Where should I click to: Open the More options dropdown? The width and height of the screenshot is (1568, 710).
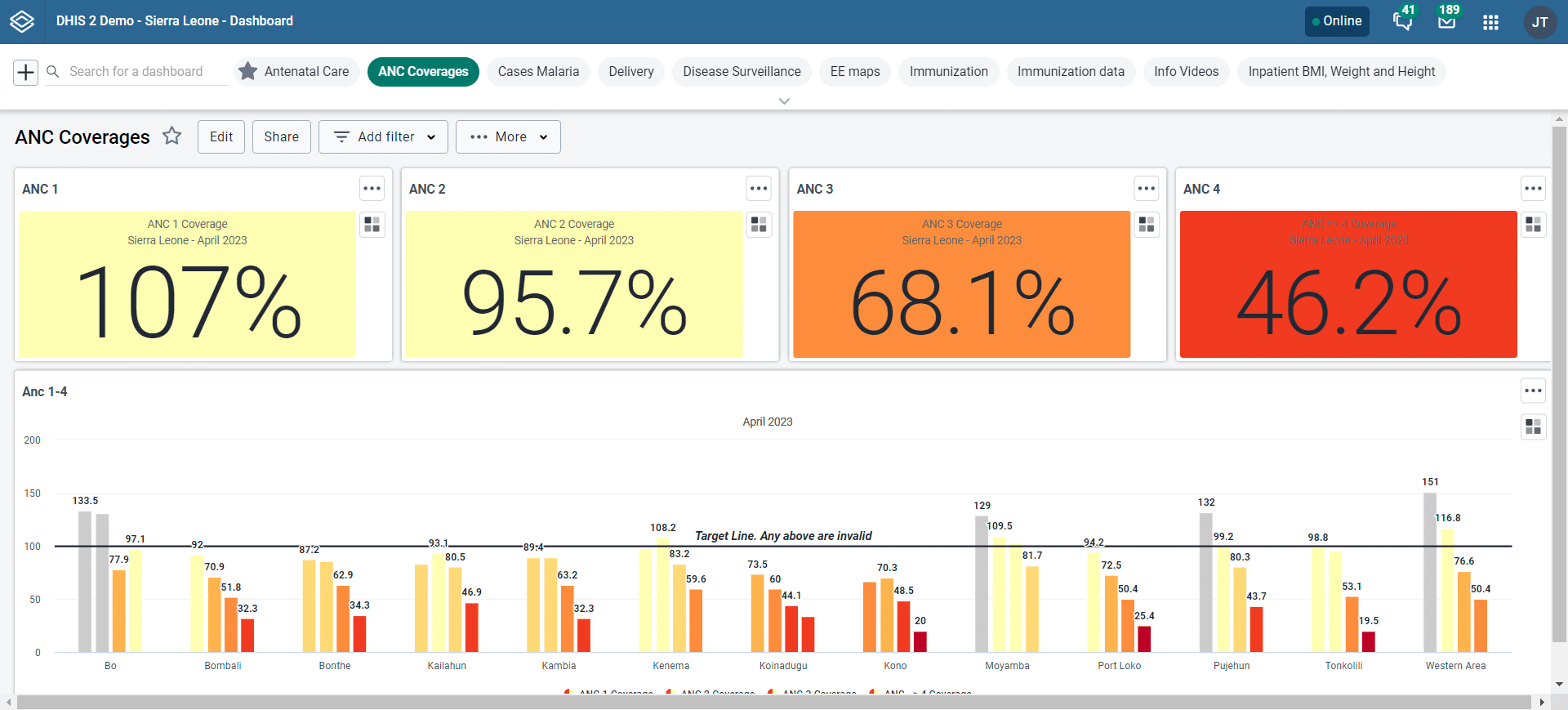[x=508, y=137]
